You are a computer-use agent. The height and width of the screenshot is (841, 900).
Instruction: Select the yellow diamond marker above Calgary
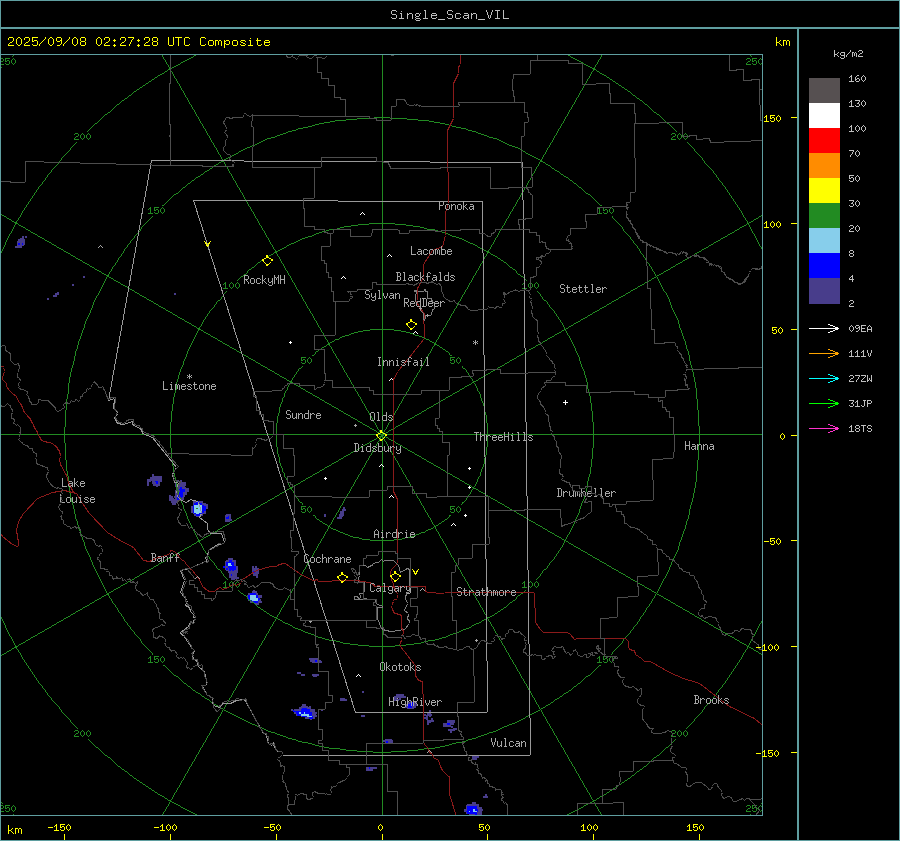click(395, 576)
